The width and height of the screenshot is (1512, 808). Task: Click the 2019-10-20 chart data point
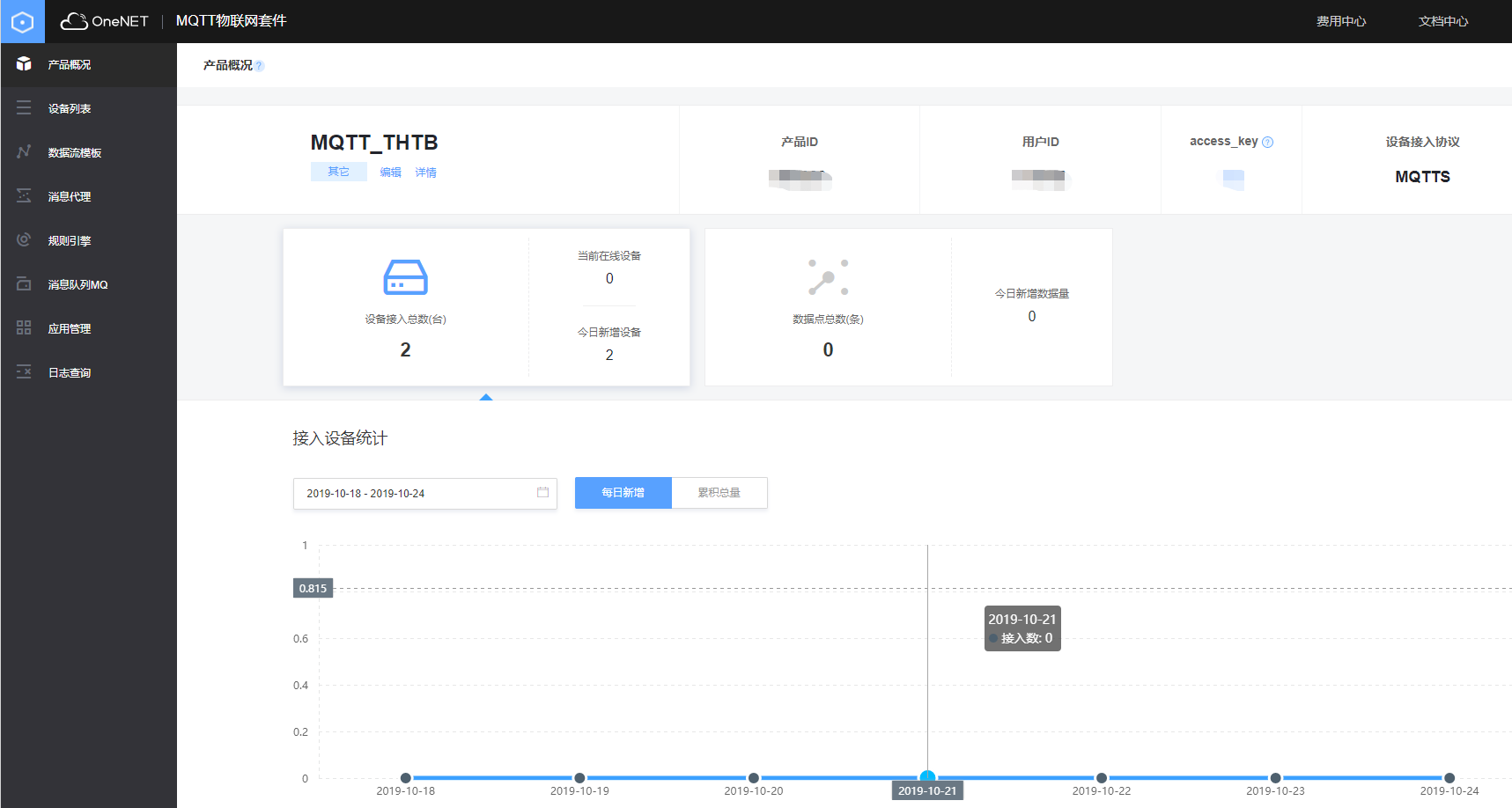754,778
